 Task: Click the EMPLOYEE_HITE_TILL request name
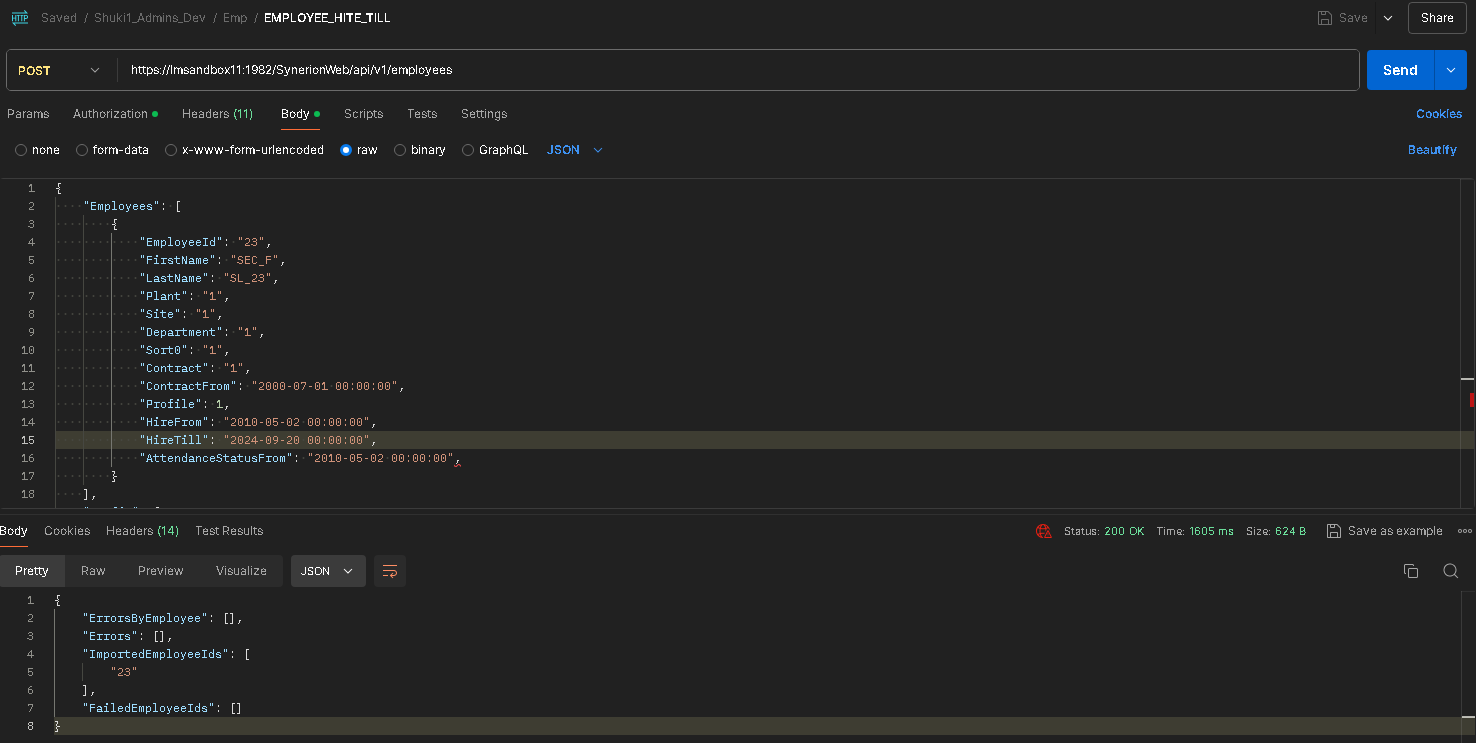pos(327,18)
